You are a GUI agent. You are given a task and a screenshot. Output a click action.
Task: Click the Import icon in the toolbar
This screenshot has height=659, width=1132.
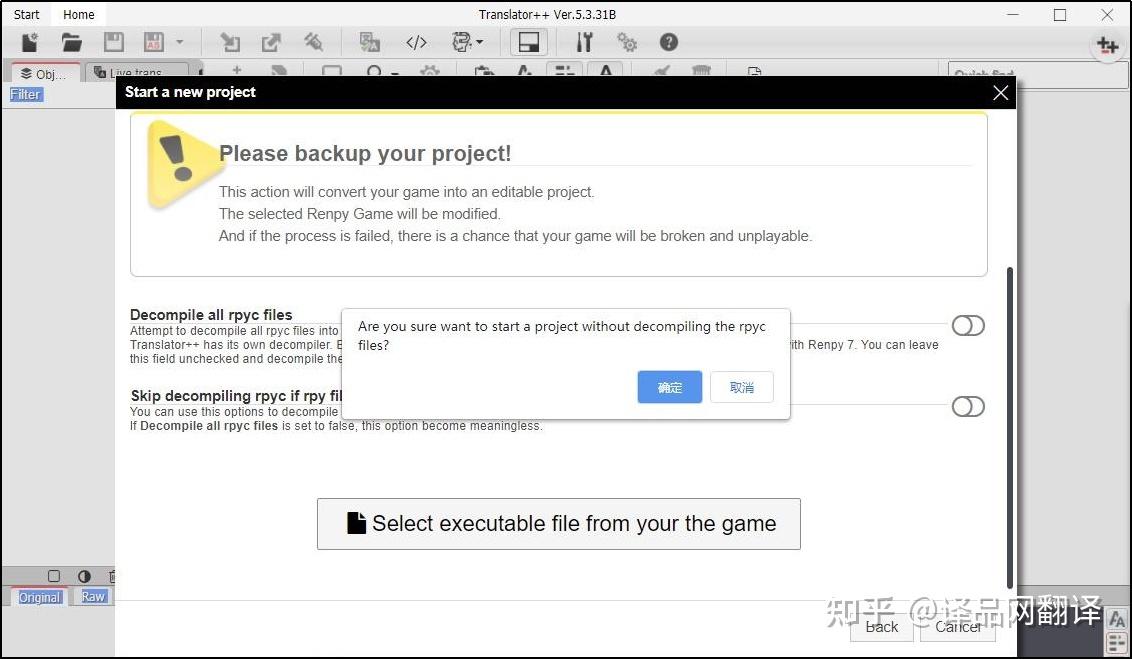(230, 43)
